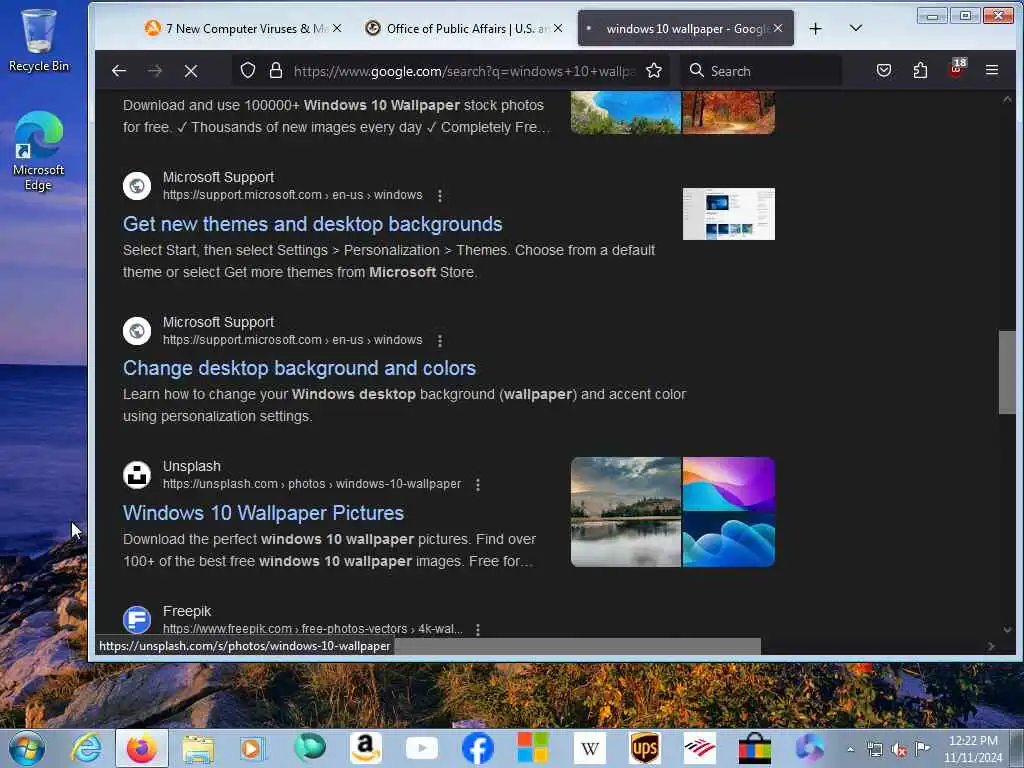
Task: Open the Copilot taskbar shortcut
Action: (810, 748)
